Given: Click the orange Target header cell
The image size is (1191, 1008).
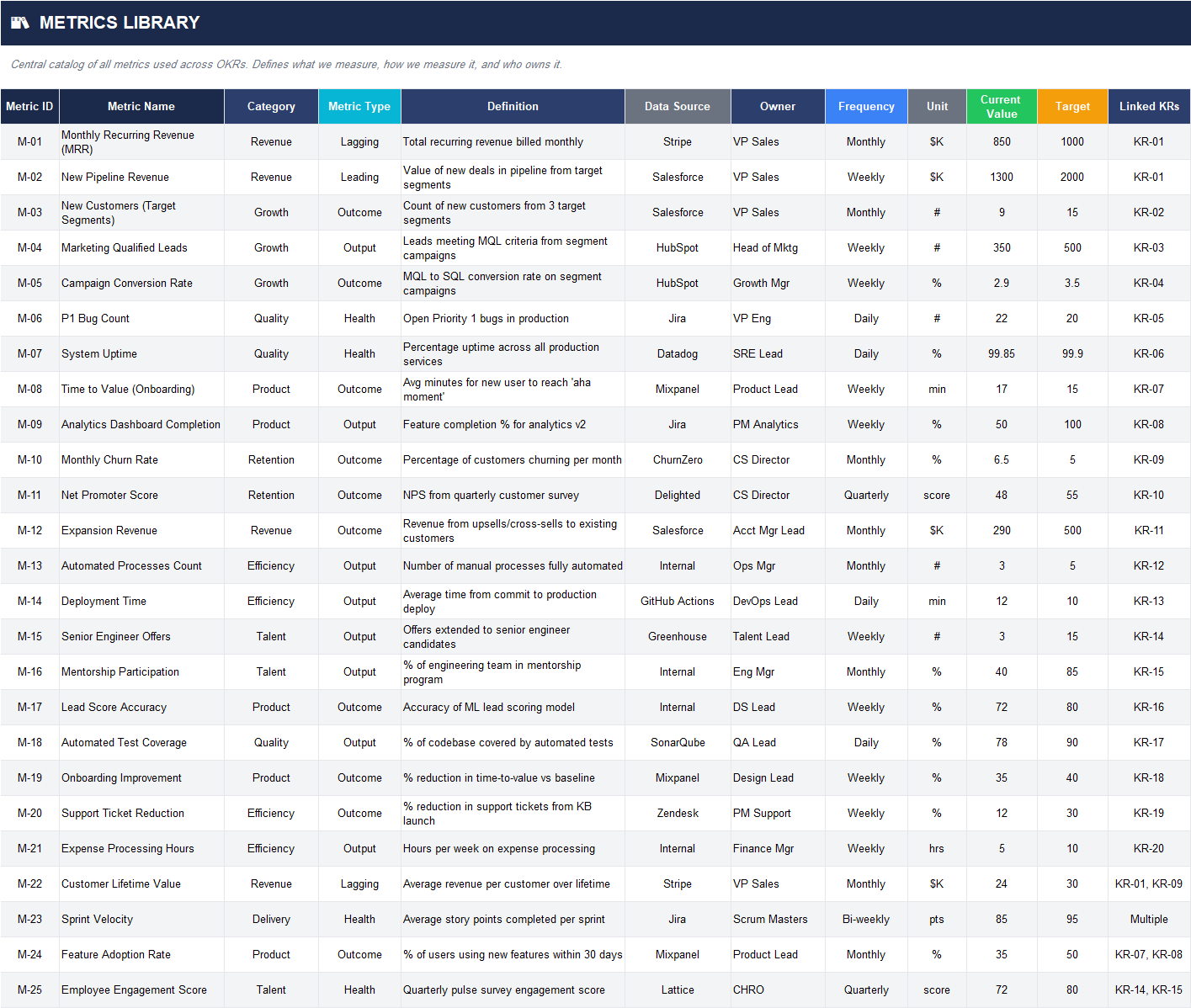Looking at the screenshot, I should (x=1072, y=106).
